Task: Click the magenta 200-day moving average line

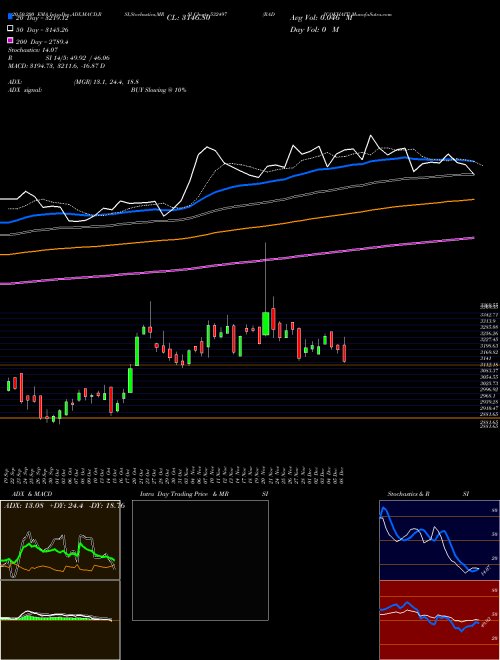Action: coord(236,263)
